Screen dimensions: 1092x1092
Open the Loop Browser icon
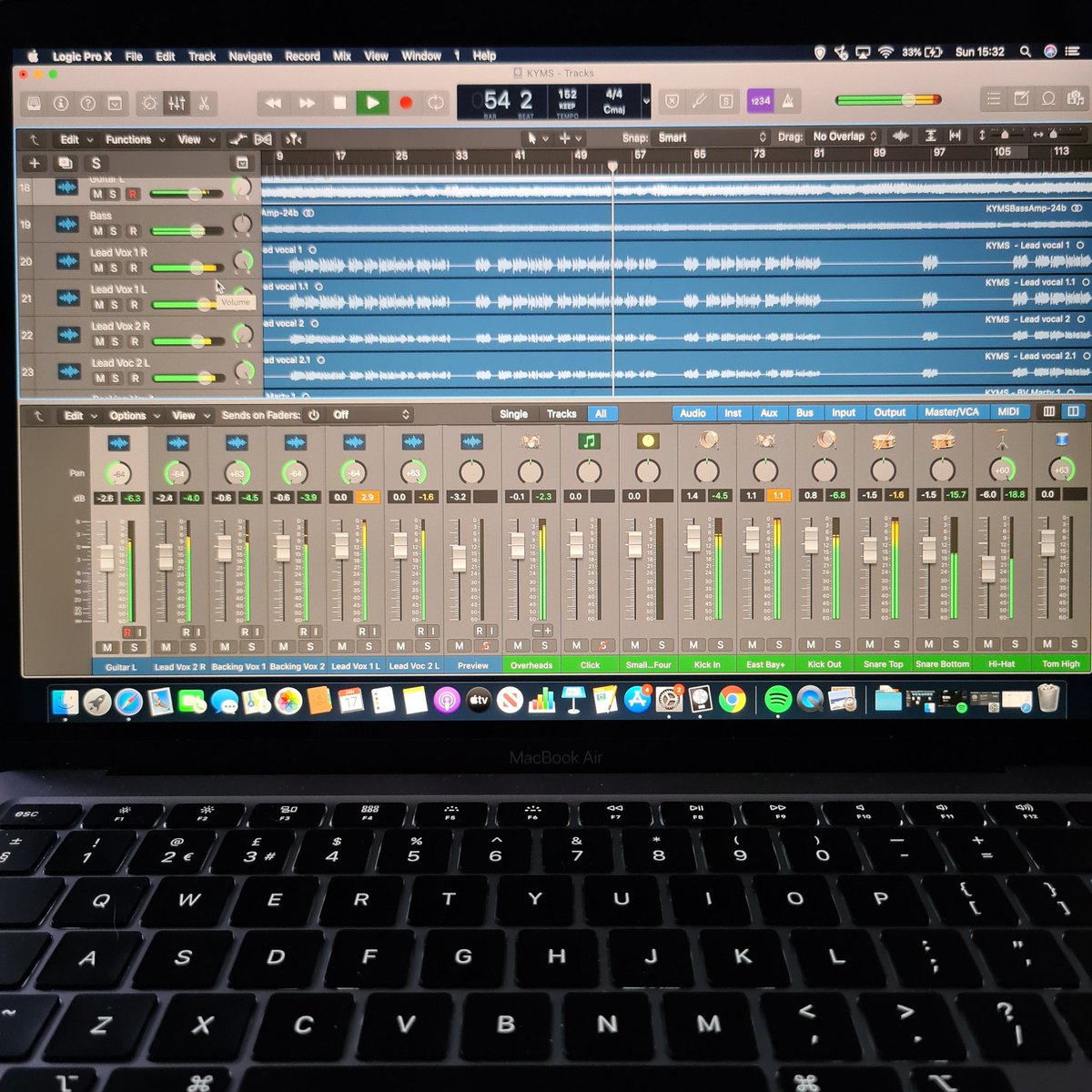pyautogui.click(x=1048, y=99)
